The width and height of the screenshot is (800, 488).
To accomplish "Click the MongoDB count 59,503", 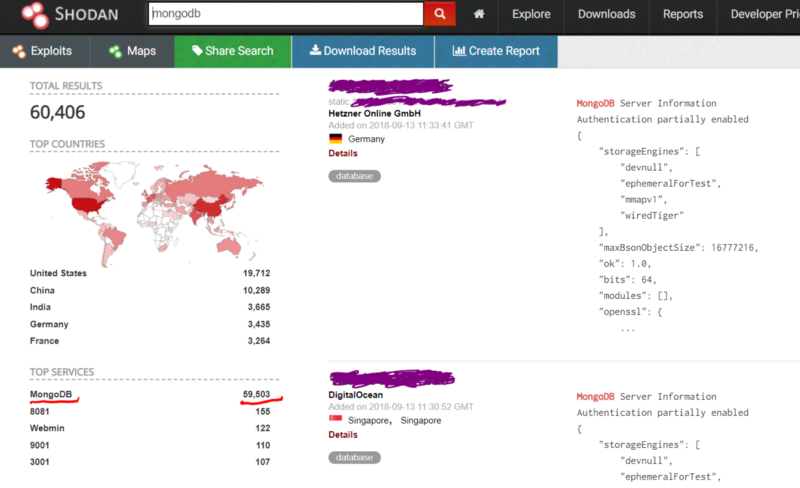I will point(257,394).
